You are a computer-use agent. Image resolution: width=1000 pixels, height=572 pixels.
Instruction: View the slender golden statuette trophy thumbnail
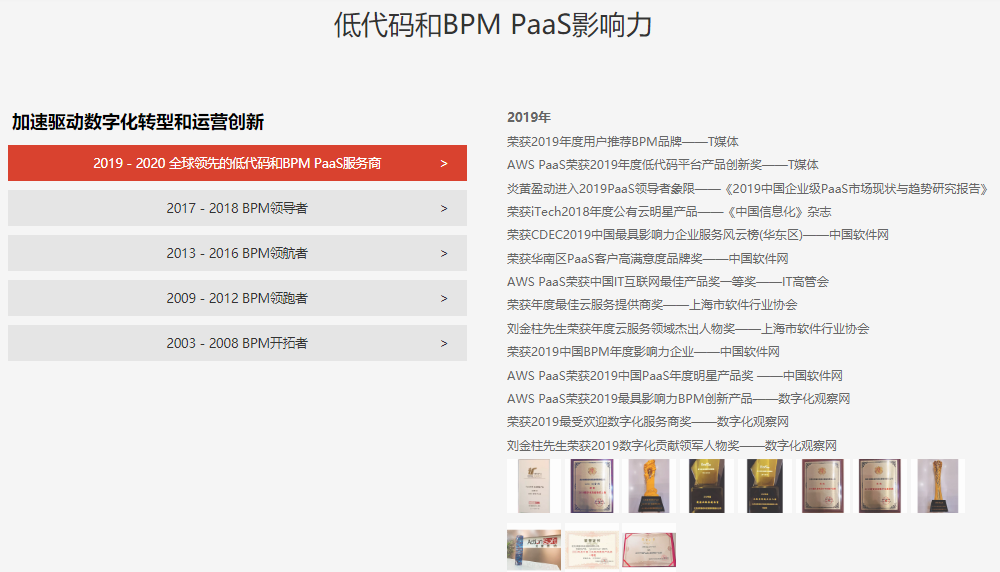[x=938, y=486]
